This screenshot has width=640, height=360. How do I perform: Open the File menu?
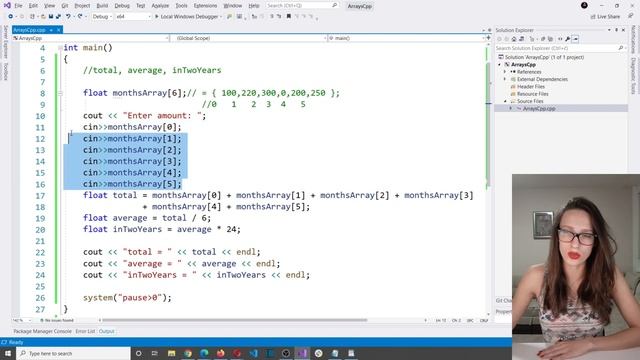(x=18, y=6)
